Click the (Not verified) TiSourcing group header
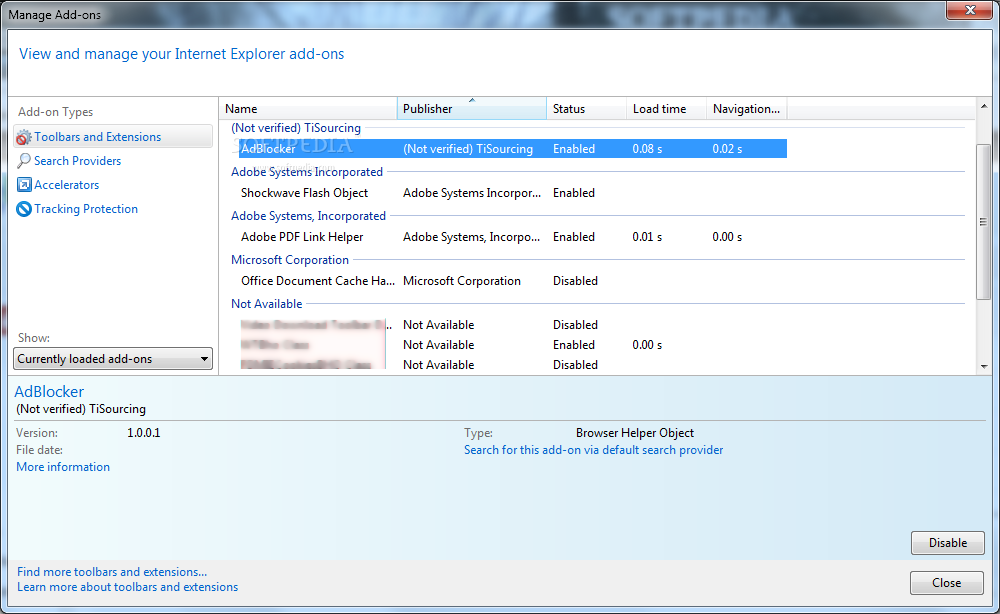The image size is (1000, 614). 296,128
